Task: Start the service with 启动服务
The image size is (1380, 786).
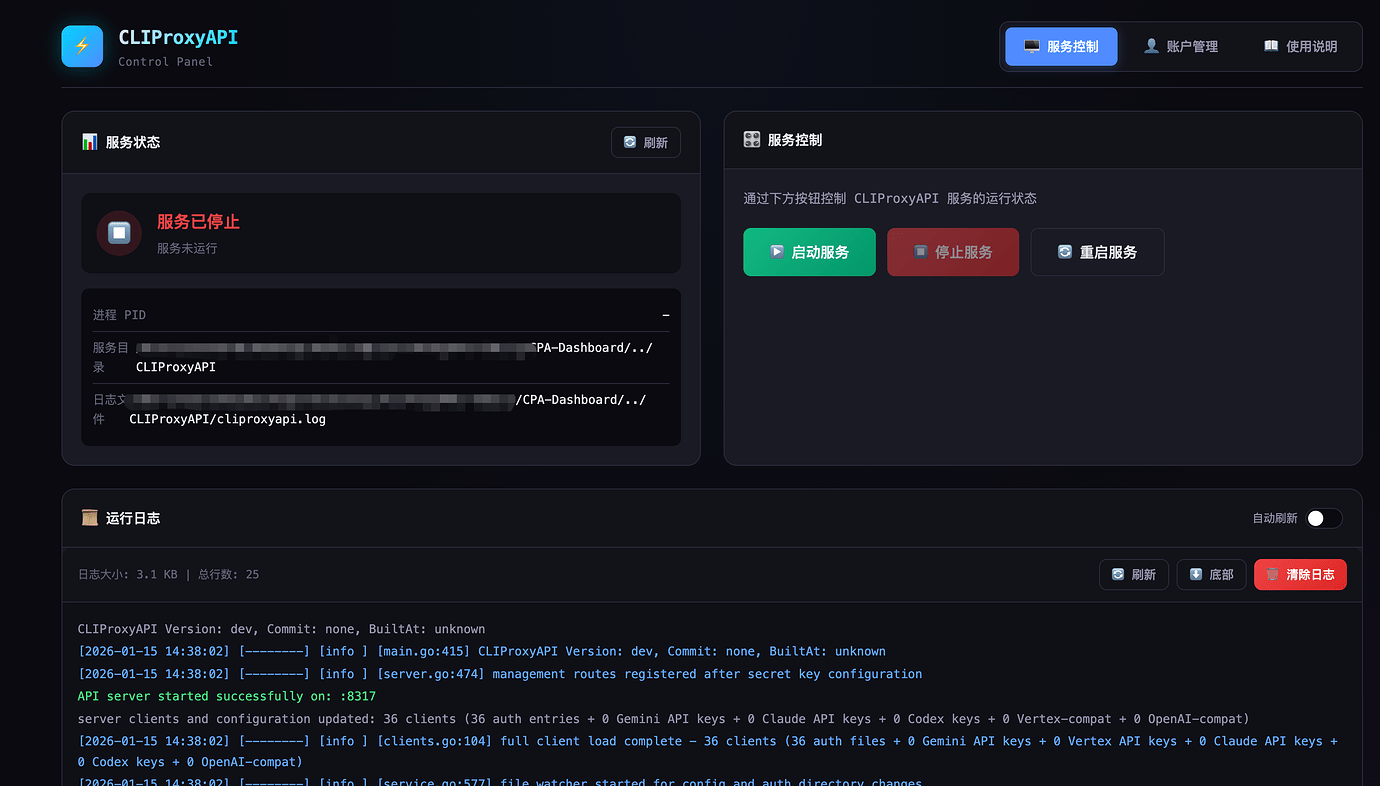Action: pyautogui.click(x=809, y=252)
